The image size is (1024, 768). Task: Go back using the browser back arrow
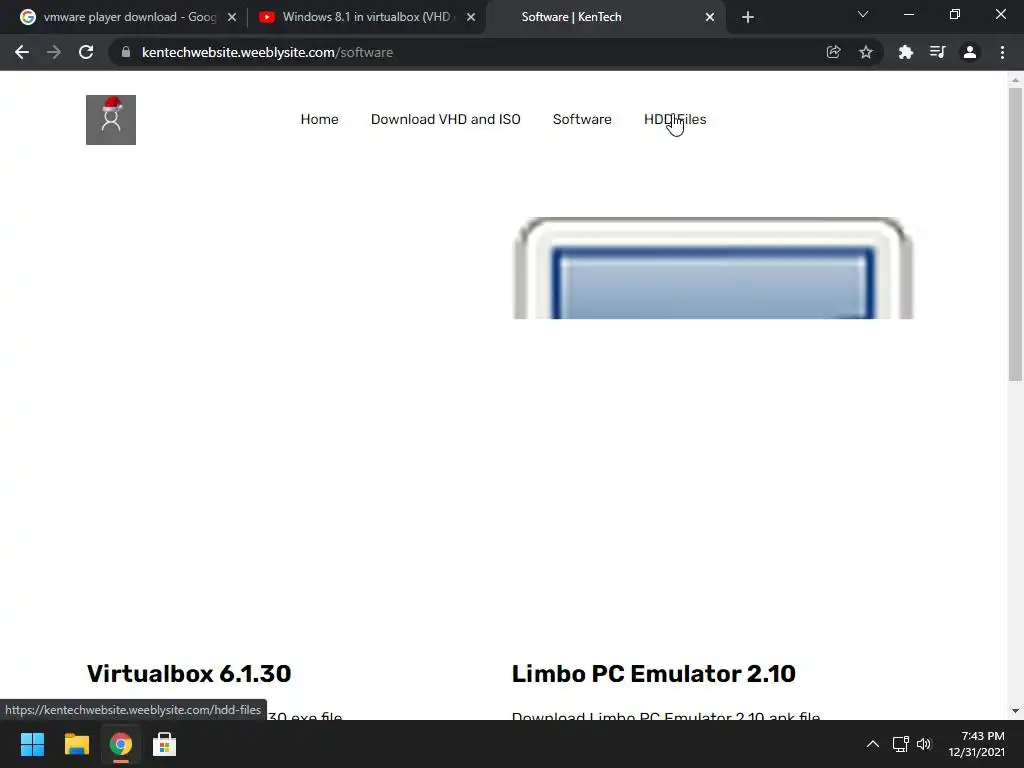[22, 52]
